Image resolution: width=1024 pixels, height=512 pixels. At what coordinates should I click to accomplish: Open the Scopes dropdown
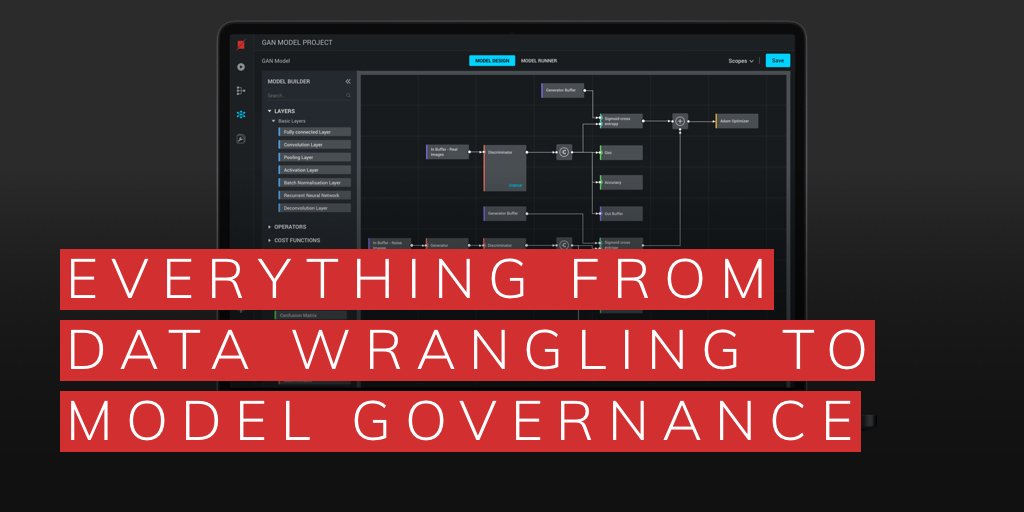click(x=741, y=61)
